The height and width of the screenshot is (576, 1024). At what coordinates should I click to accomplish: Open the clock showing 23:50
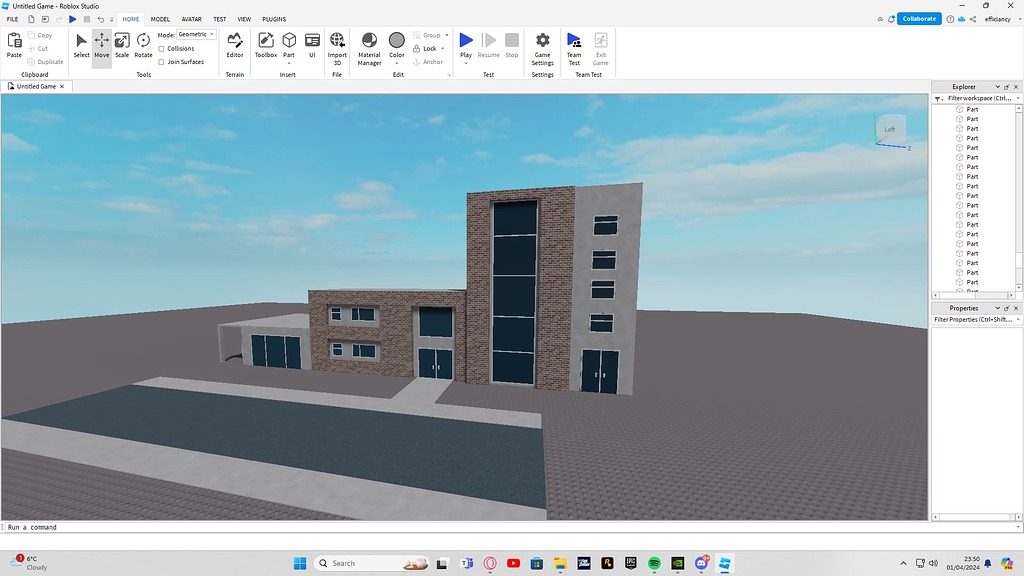[963, 563]
